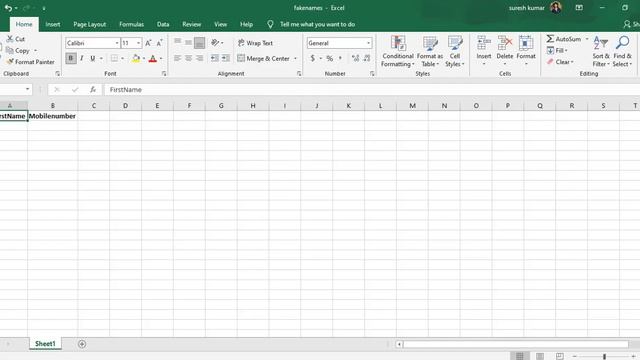640x360 pixels.
Task: Open the Clear dropdown
Action: click(560, 62)
